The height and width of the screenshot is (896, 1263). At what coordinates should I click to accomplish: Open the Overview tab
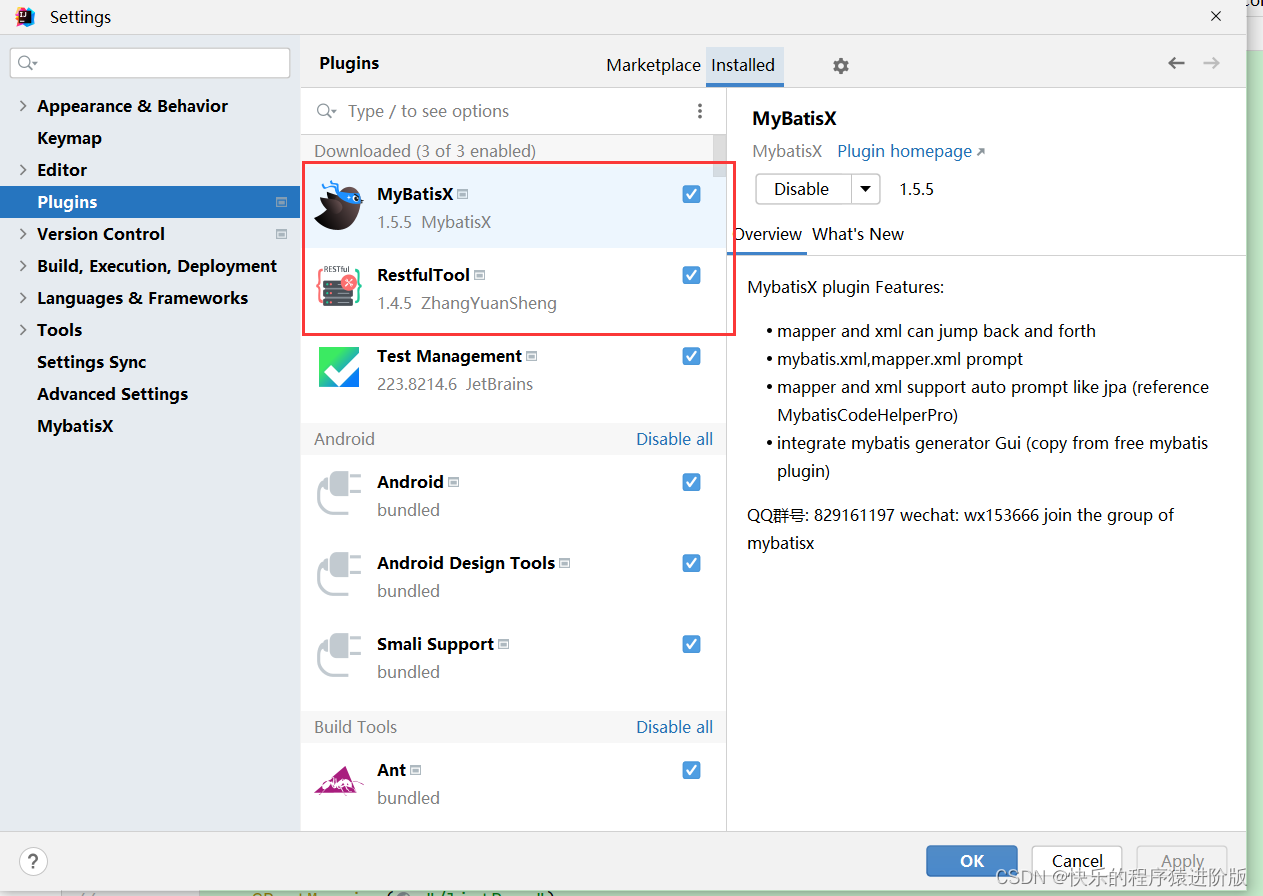pos(767,234)
